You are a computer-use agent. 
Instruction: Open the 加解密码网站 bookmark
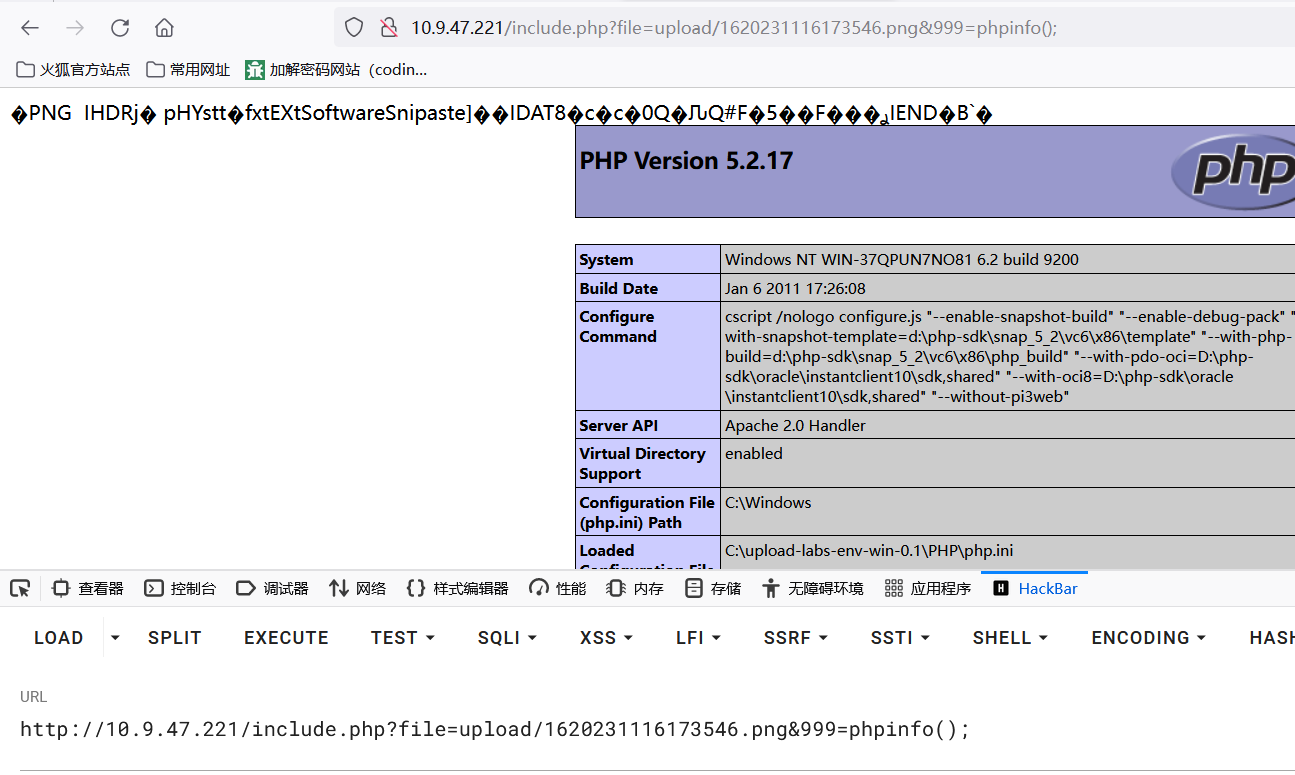tap(336, 70)
